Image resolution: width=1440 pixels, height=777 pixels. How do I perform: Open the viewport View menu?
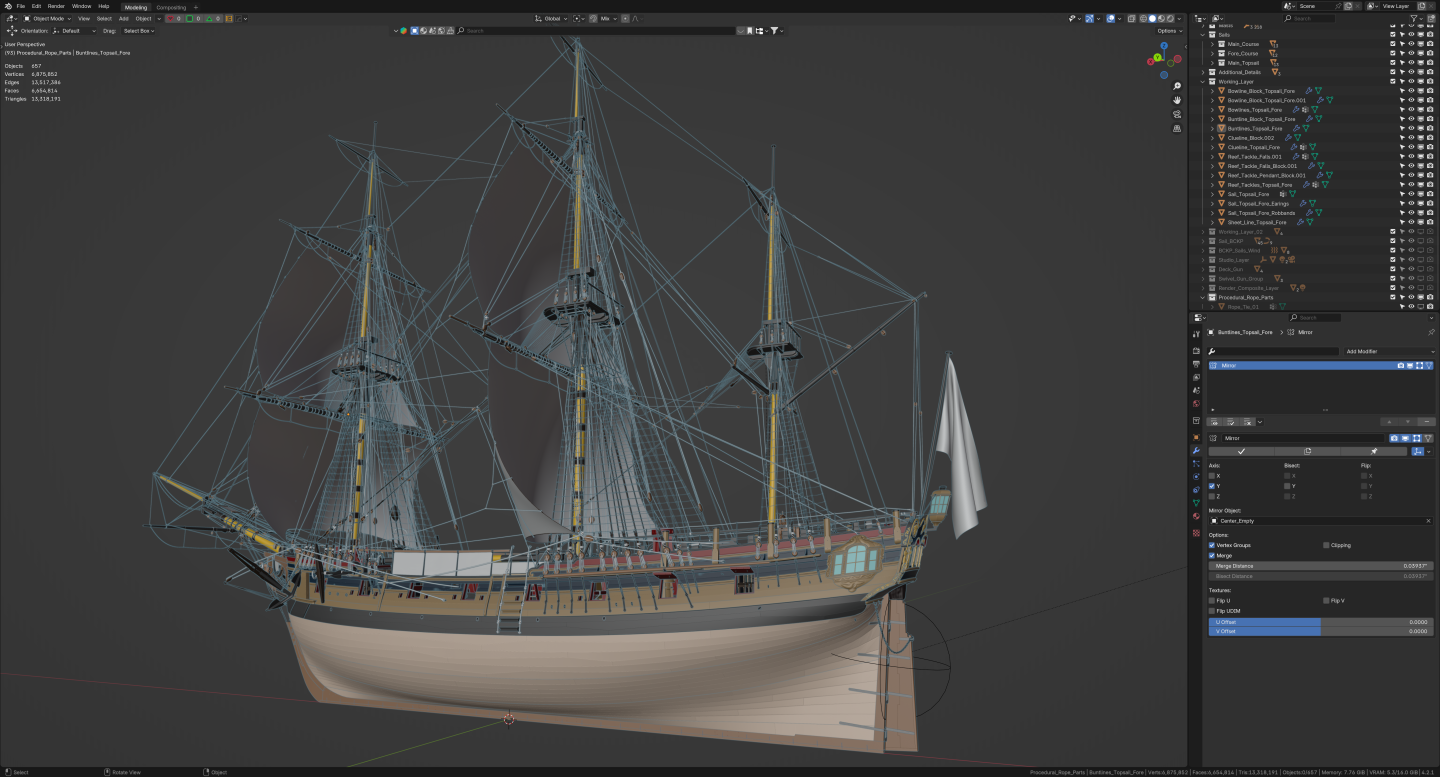click(x=84, y=18)
